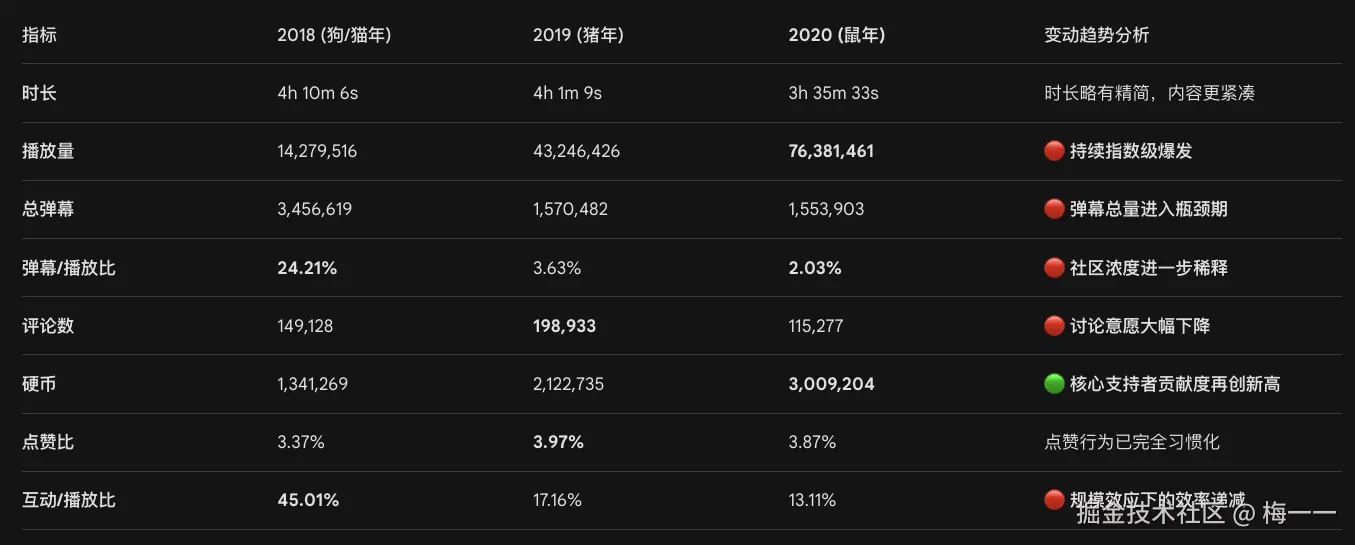The height and width of the screenshot is (545, 1355).
Task: Click the 3,009,204 coin count cell
Action: point(831,384)
